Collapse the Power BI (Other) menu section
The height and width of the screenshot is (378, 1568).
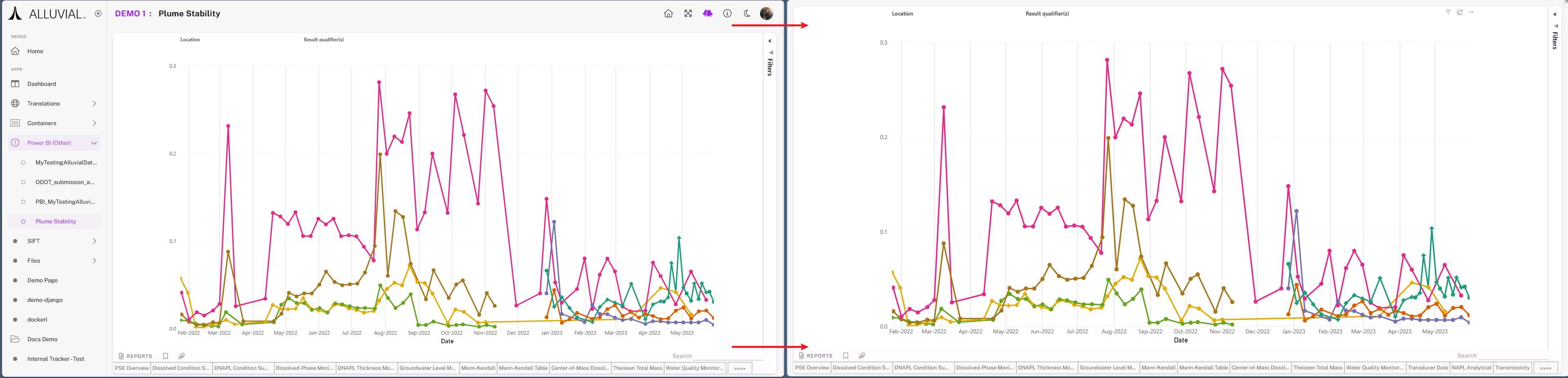coord(94,143)
